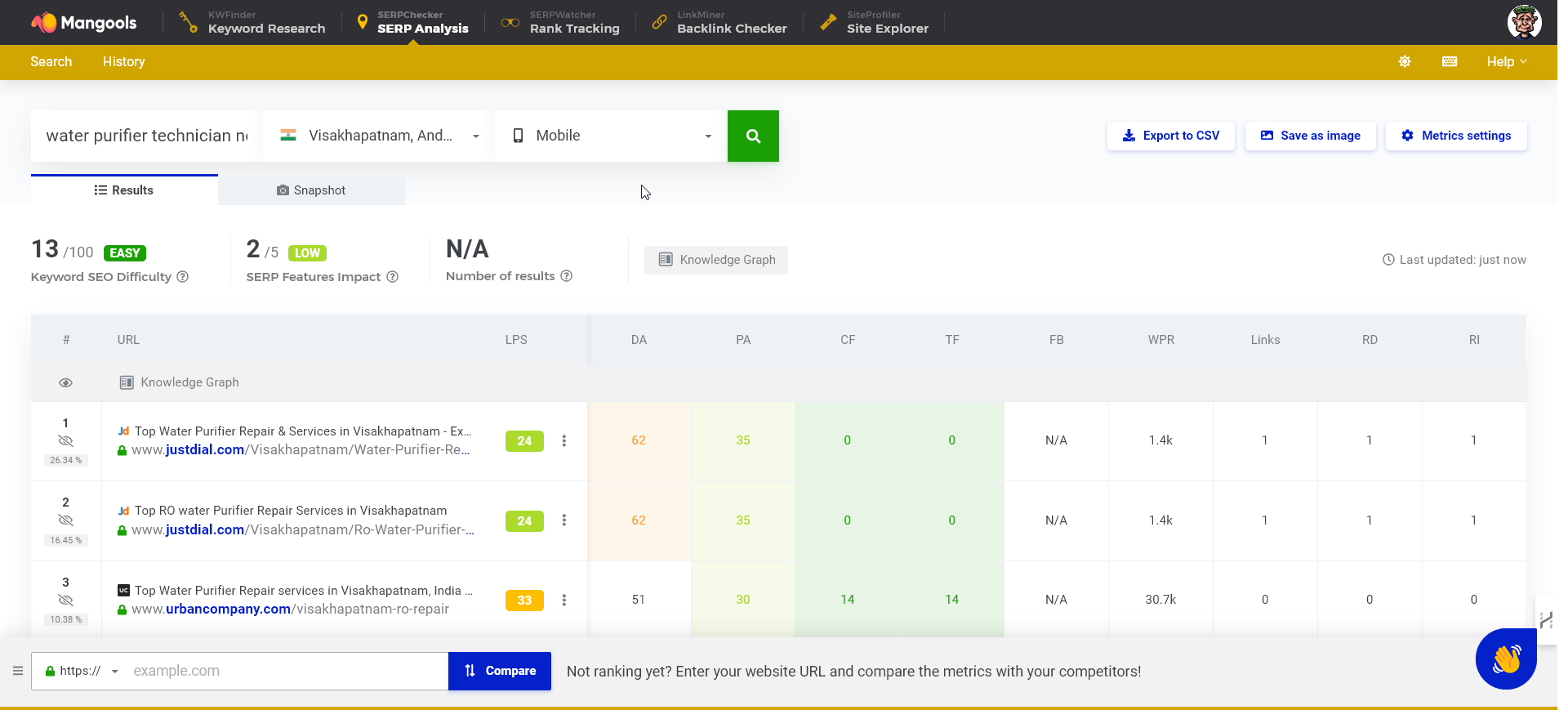Sort by RD column header
Viewport: 1568px width, 710px height.
[1370, 340]
